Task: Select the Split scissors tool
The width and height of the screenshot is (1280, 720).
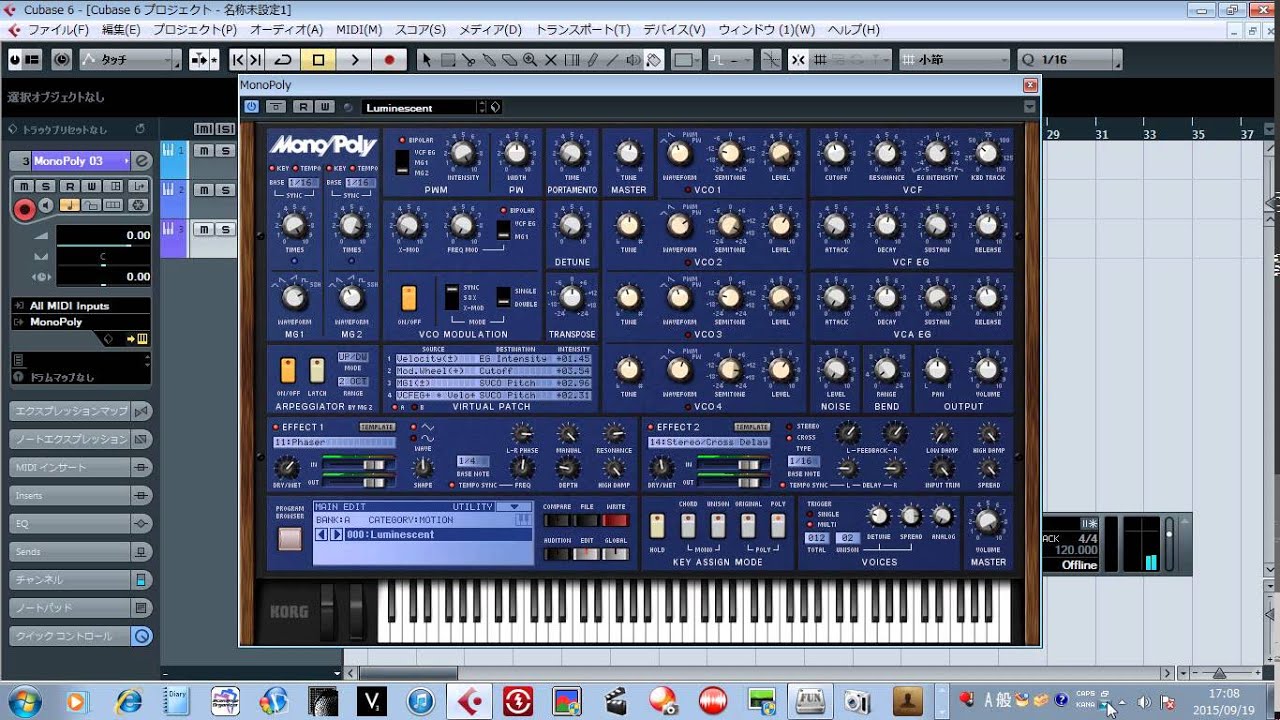Action: pos(469,60)
